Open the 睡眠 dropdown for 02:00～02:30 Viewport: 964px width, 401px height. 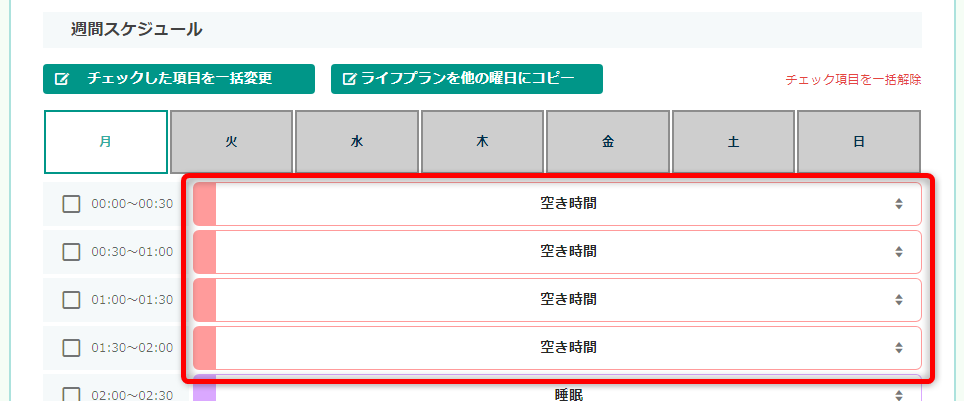pyautogui.click(x=557, y=388)
